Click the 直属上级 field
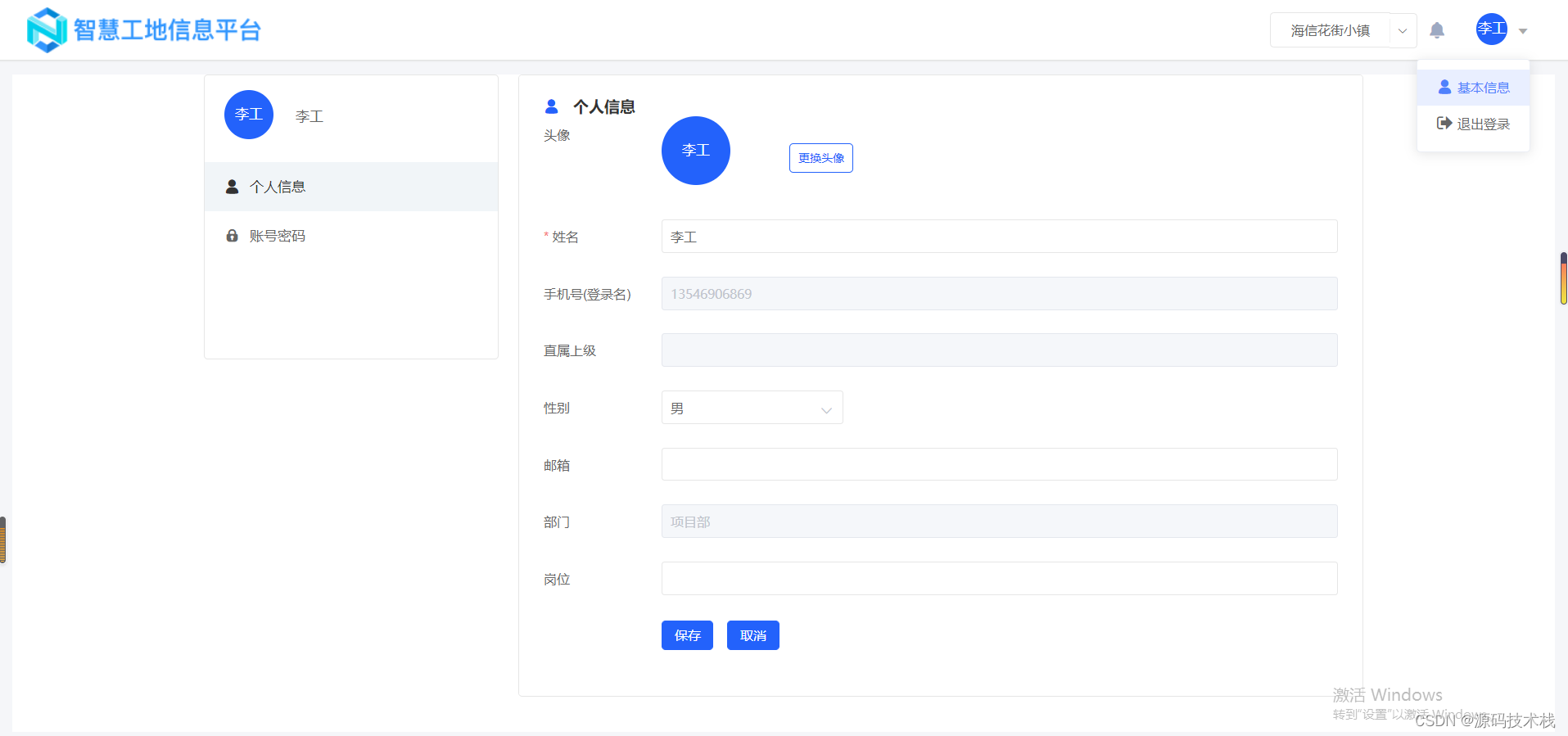The height and width of the screenshot is (736, 1568). (1000, 350)
